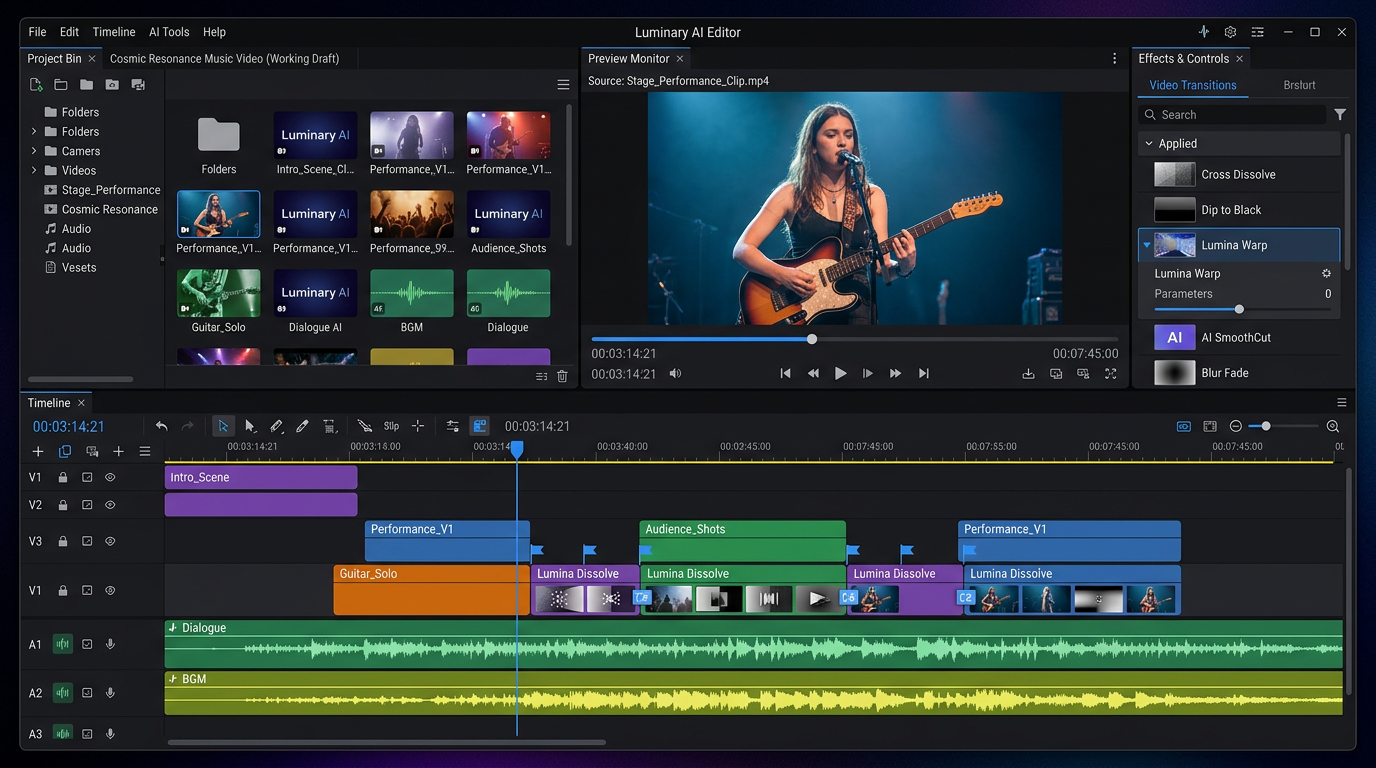
Task: Open the AI Tools menu
Action: [170, 32]
